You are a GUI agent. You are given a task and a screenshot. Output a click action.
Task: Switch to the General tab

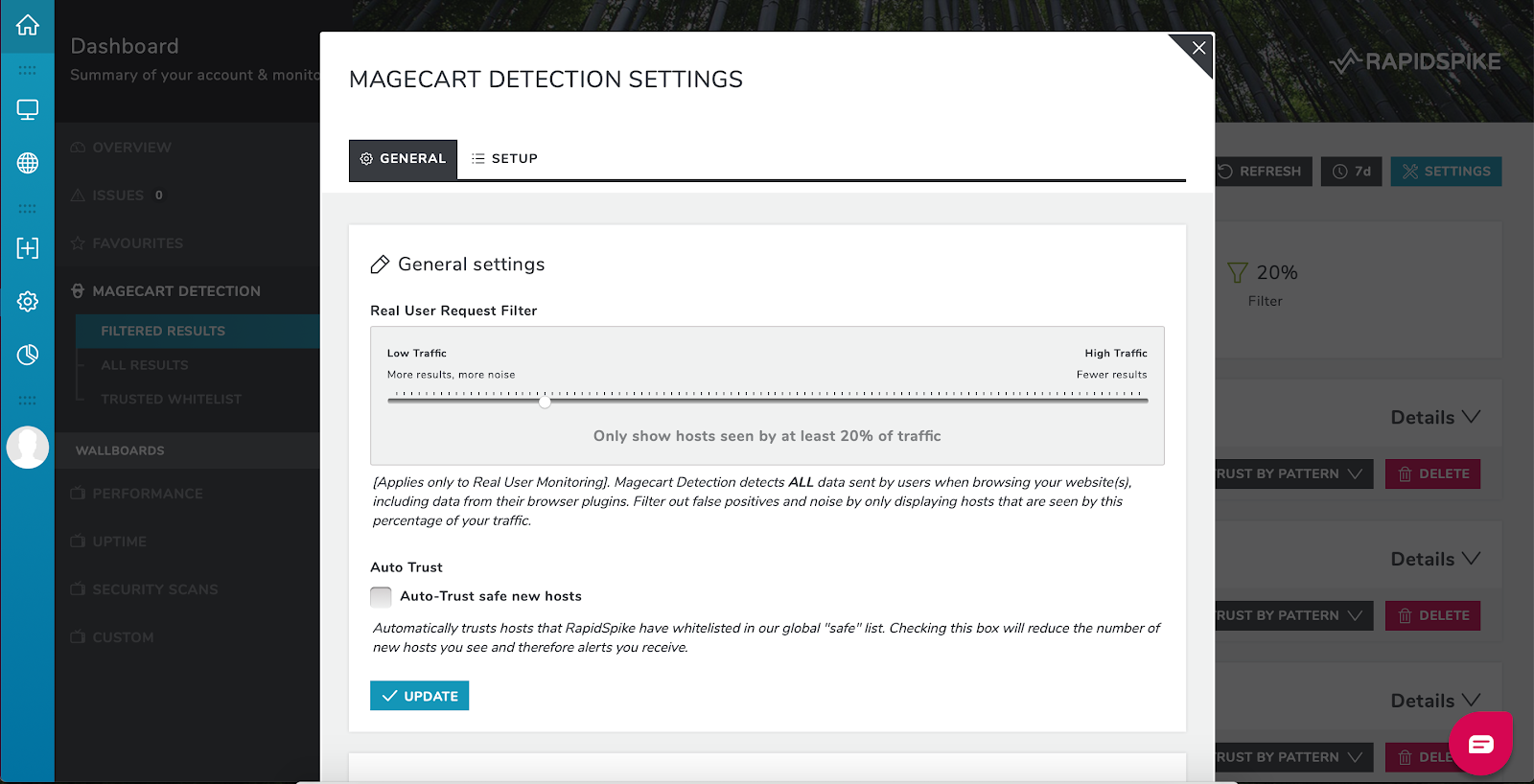[x=403, y=159]
